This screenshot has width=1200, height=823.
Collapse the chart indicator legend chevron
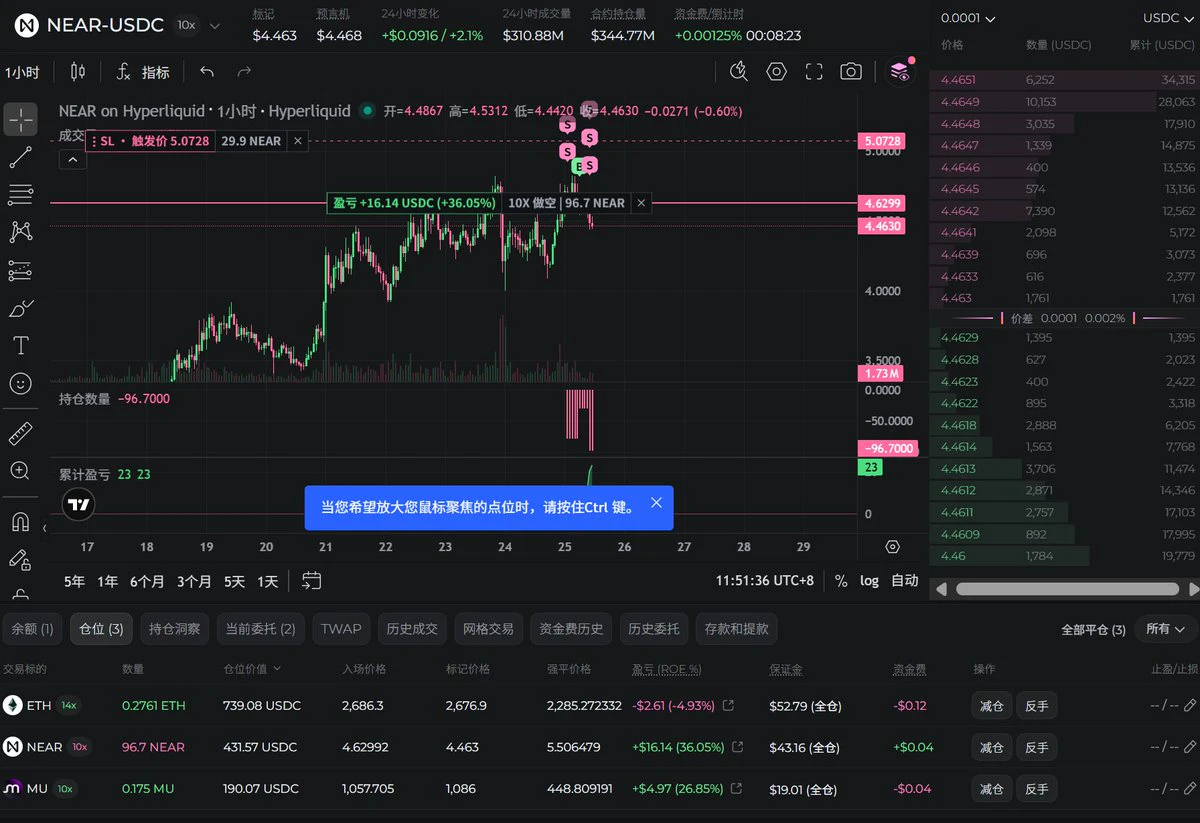point(73,159)
